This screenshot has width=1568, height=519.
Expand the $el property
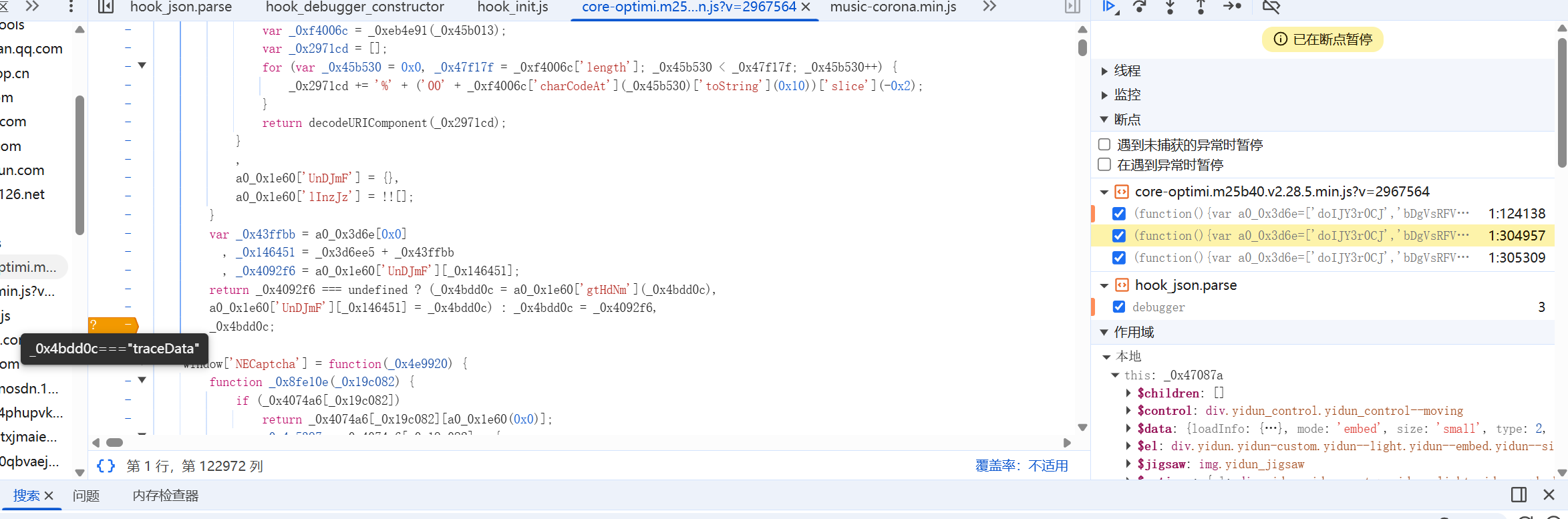1129,446
